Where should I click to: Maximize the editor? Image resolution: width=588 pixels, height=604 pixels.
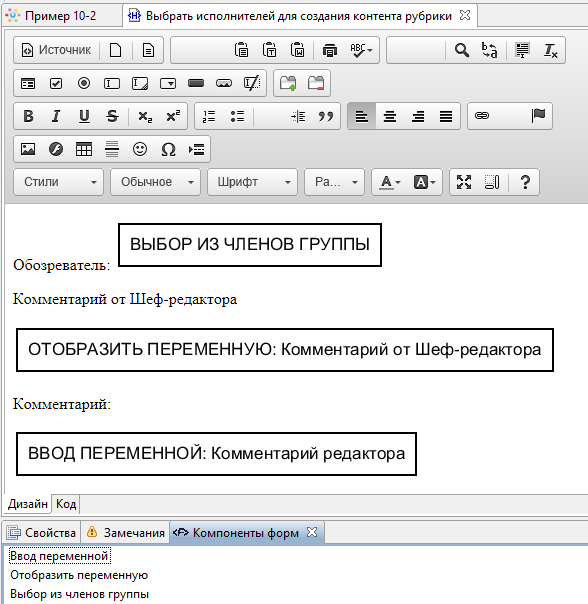[464, 182]
